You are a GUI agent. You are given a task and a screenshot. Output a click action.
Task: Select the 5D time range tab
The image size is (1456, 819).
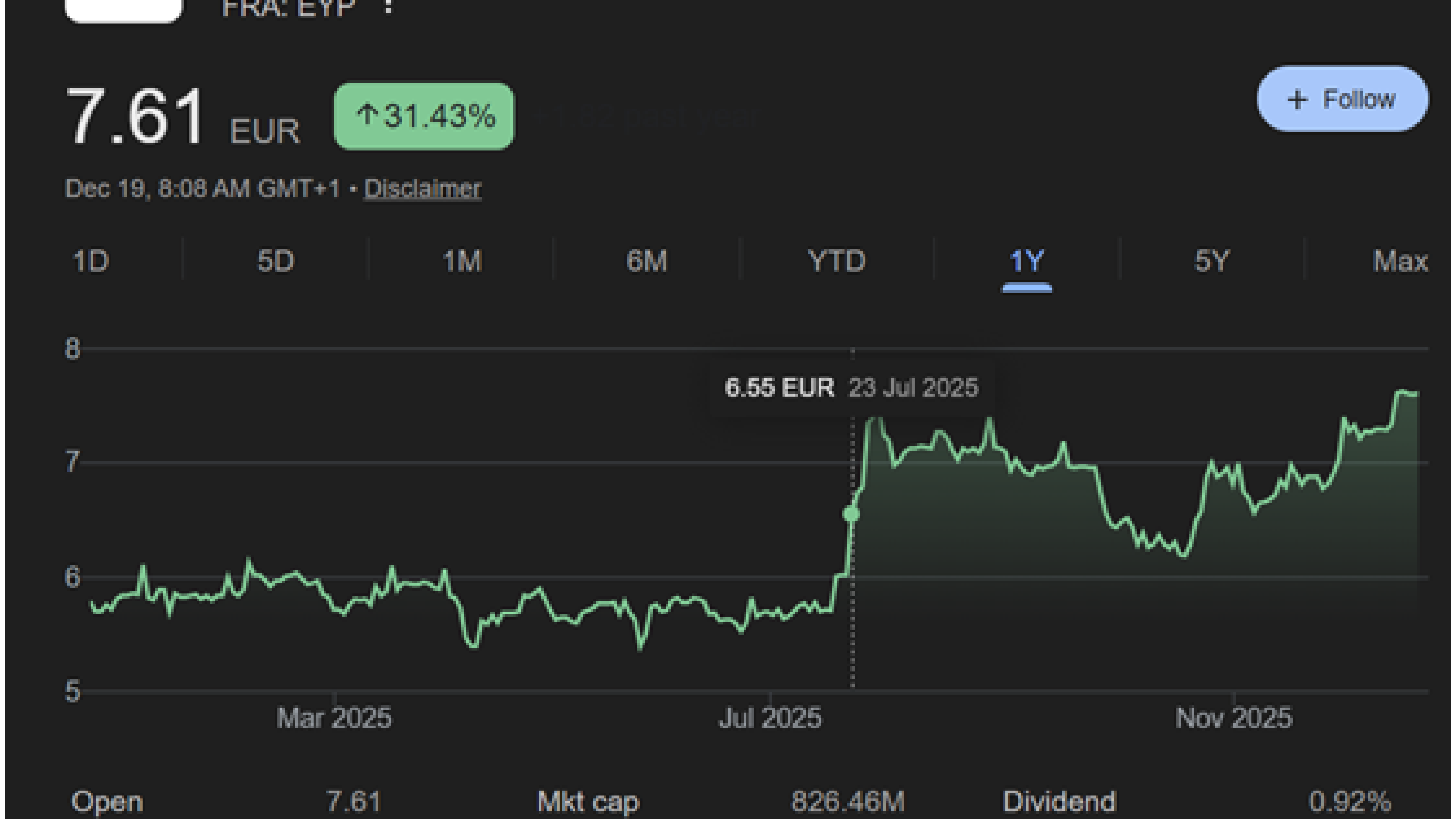click(276, 261)
